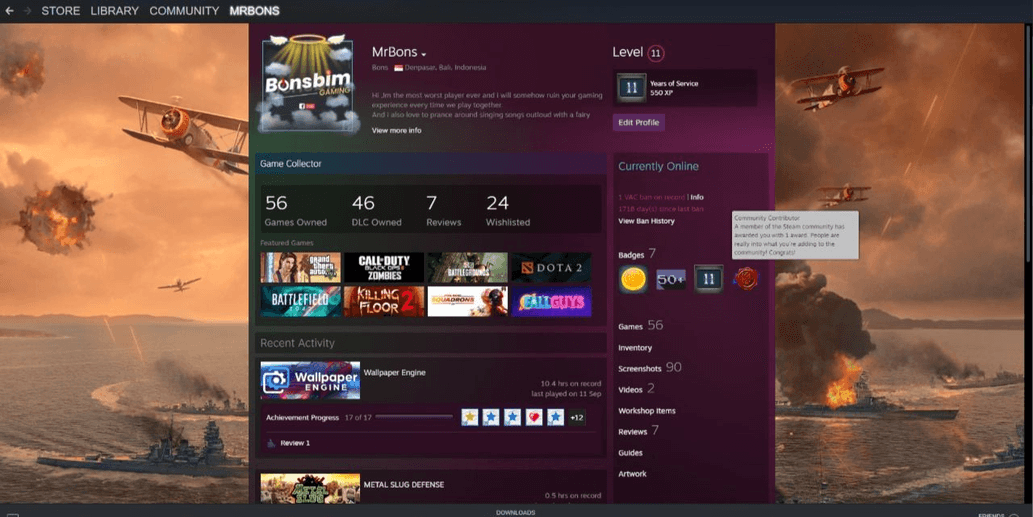Open Metal Slug Defense banner image

click(x=310, y=488)
